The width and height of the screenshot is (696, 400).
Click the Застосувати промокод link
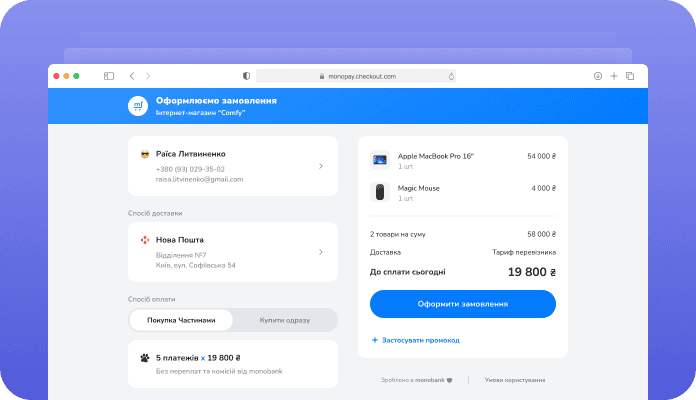420,340
